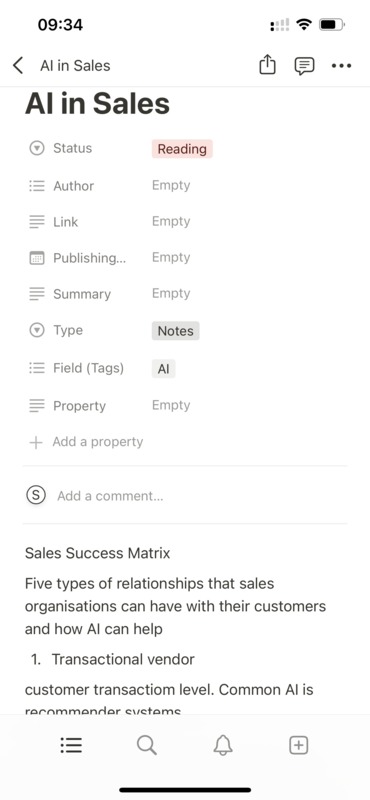Open the AI tag in Field (Tags)
370x800 pixels.
click(x=163, y=368)
